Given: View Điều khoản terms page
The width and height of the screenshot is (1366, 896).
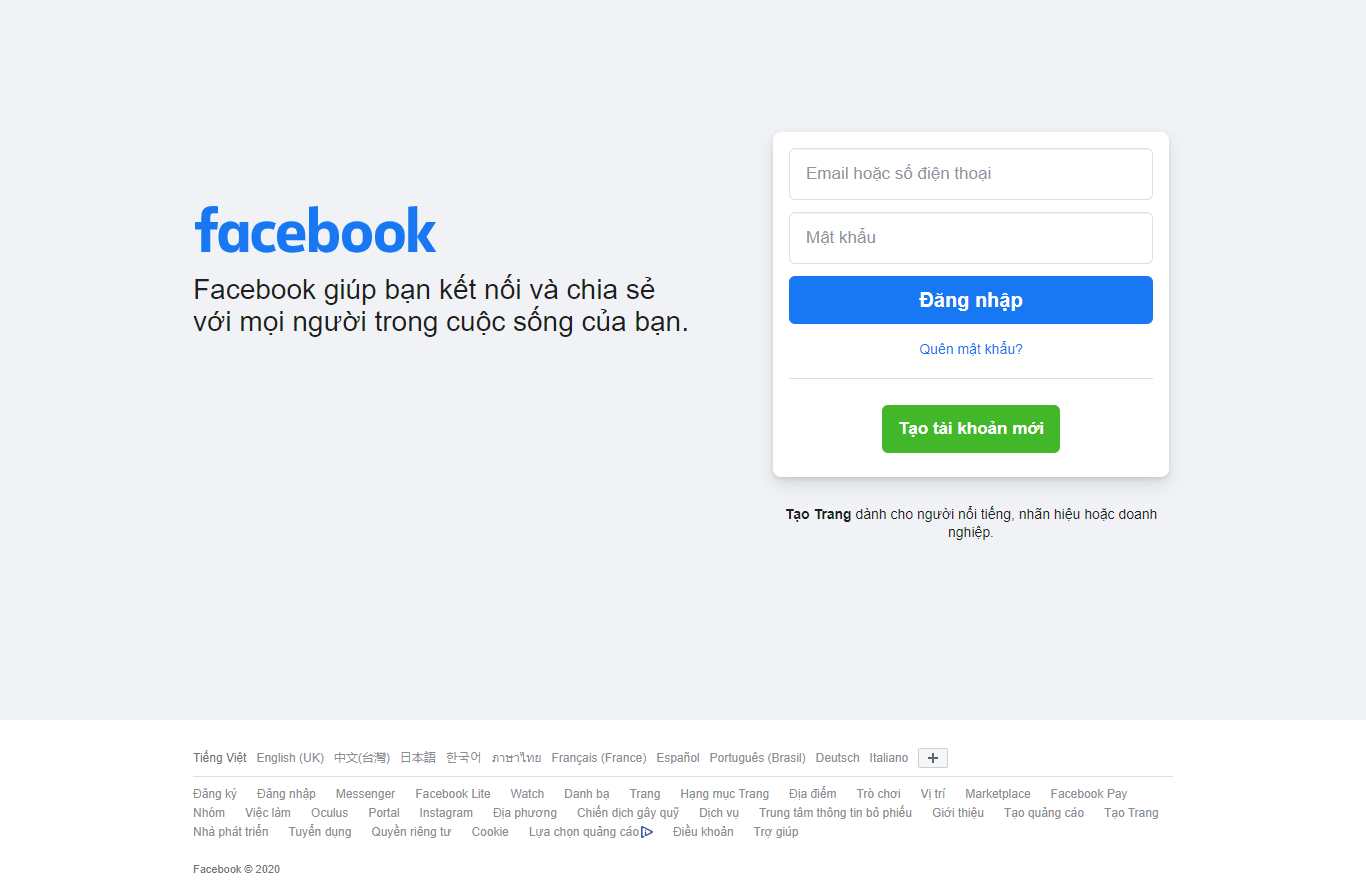Looking at the screenshot, I should coord(703,831).
